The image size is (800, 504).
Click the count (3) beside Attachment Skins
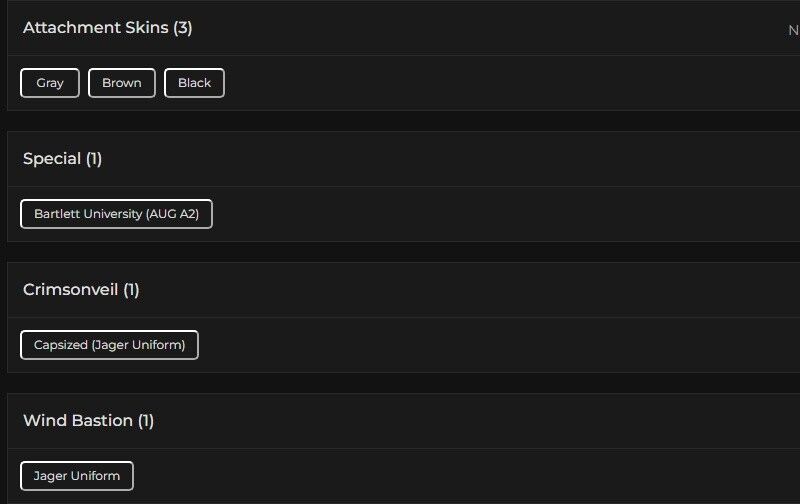pyautogui.click(x=182, y=28)
